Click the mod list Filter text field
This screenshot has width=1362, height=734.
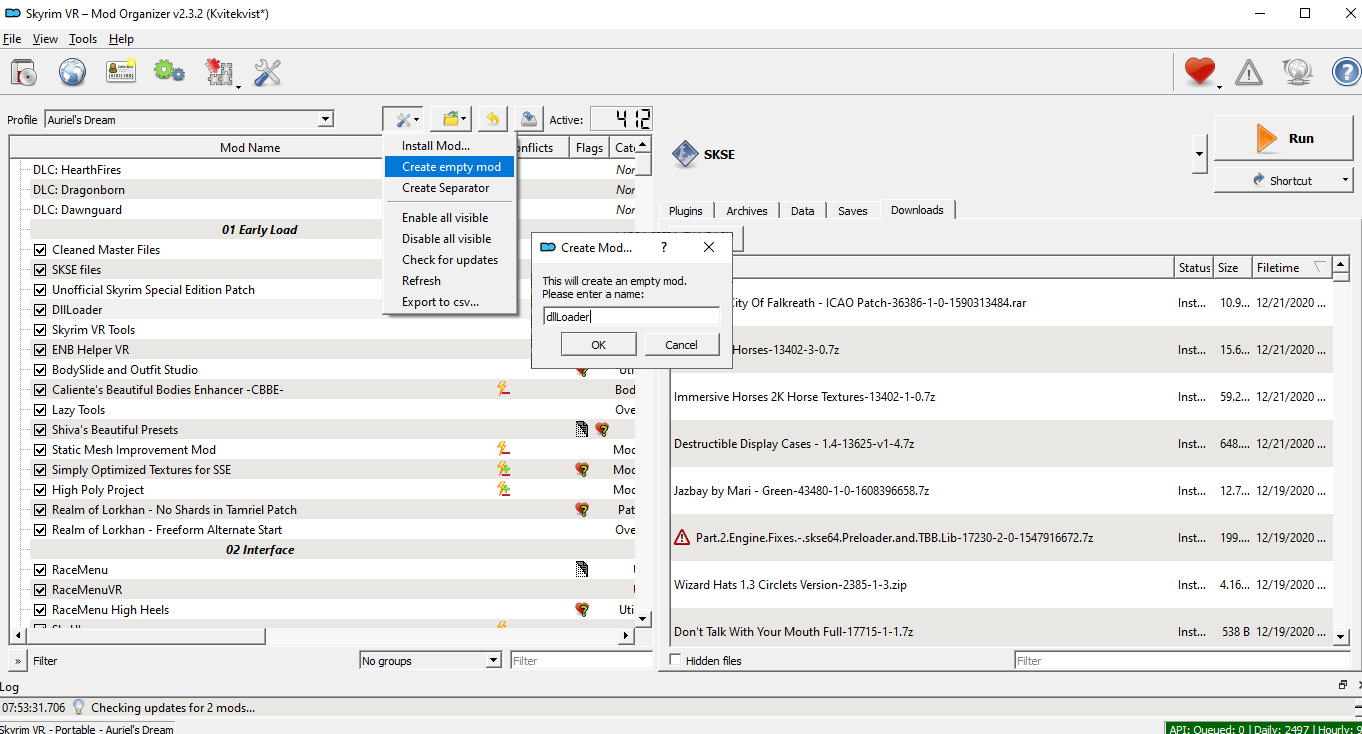tap(581, 660)
